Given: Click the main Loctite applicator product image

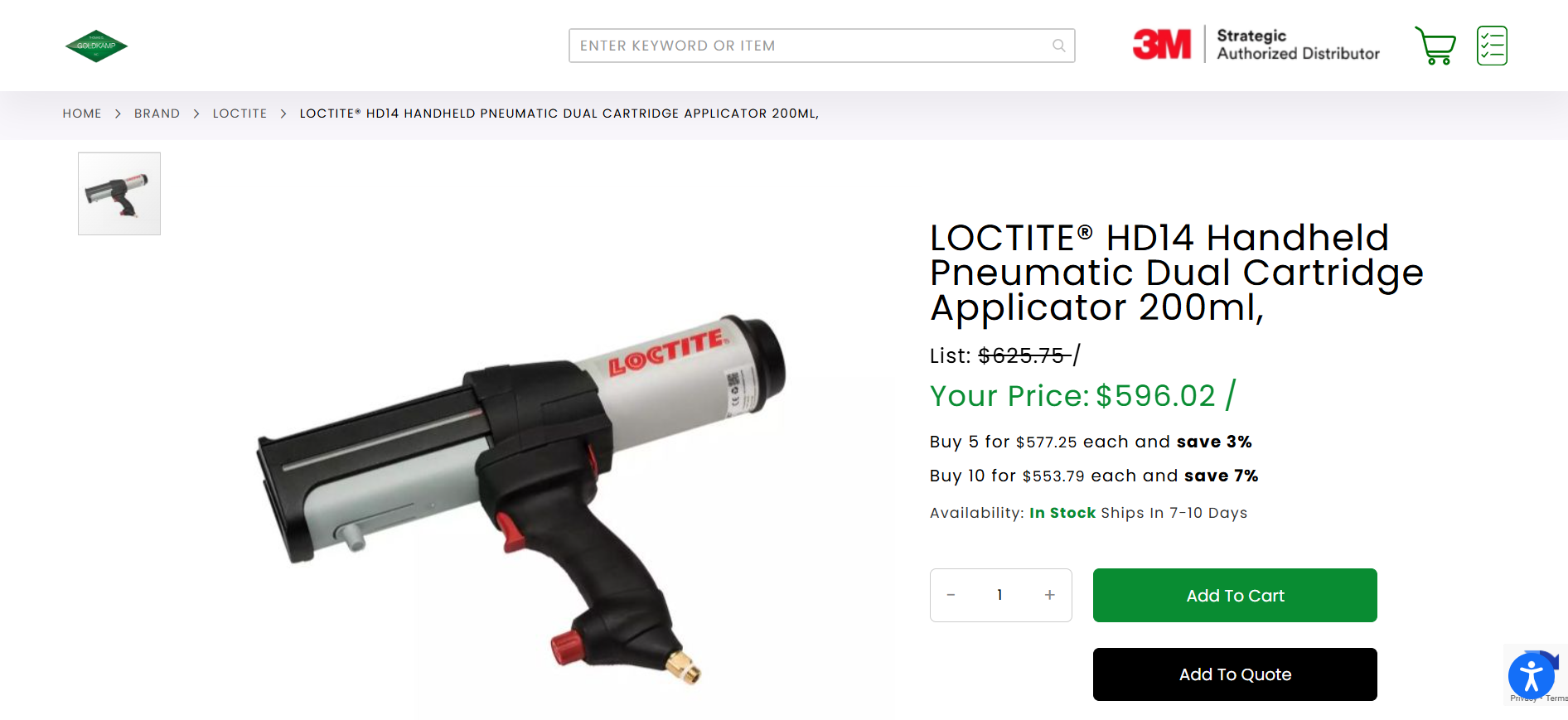Looking at the screenshot, I should [520, 497].
